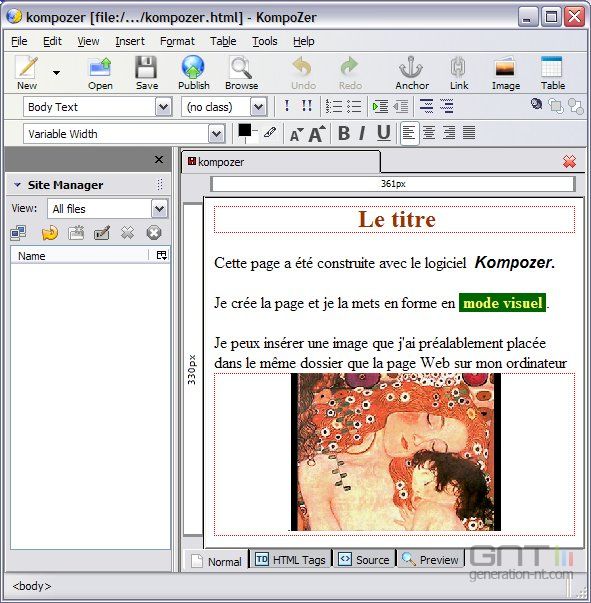Open the Insert menu
Screen dimensions: 591x603
pos(130,41)
